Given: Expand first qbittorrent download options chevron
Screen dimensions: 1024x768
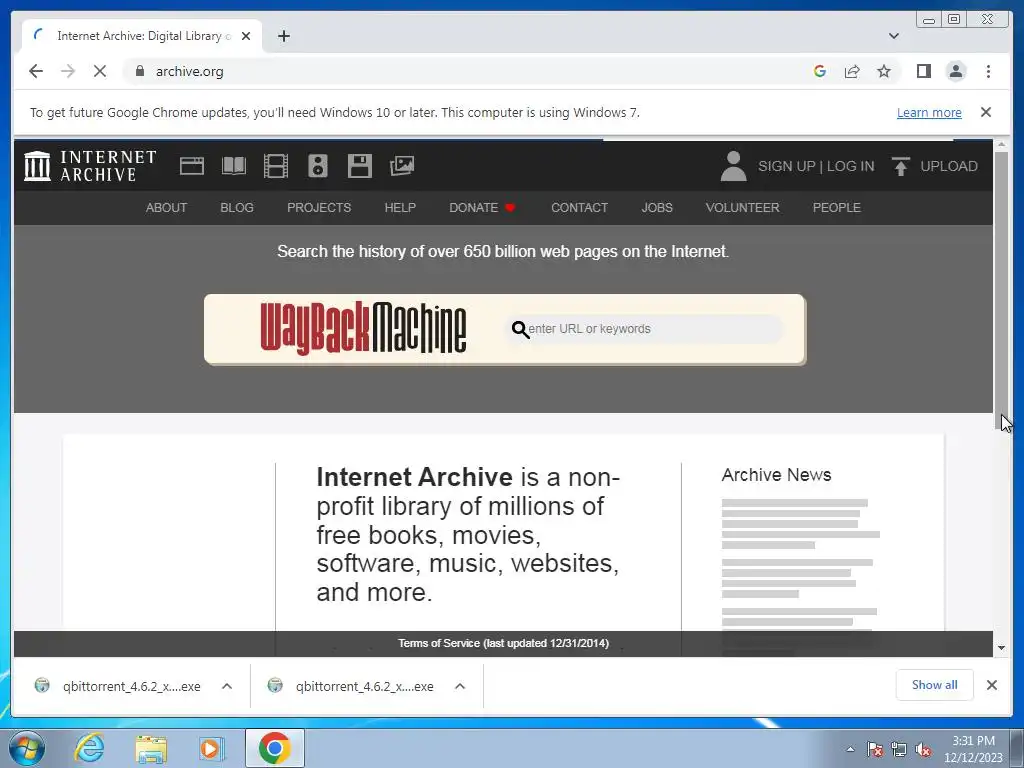Looking at the screenshot, I should pyautogui.click(x=227, y=686).
